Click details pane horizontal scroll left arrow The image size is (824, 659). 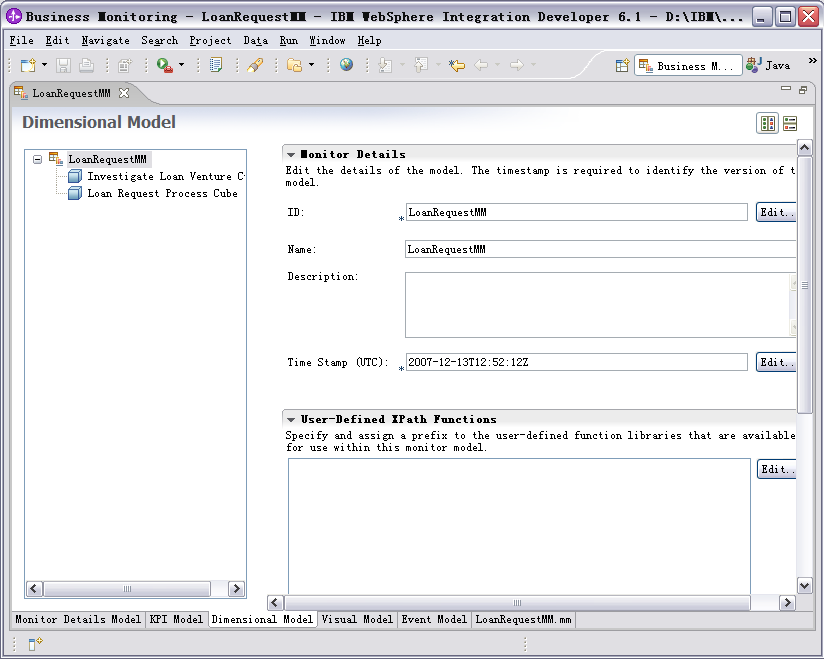pyautogui.click(x=275, y=603)
